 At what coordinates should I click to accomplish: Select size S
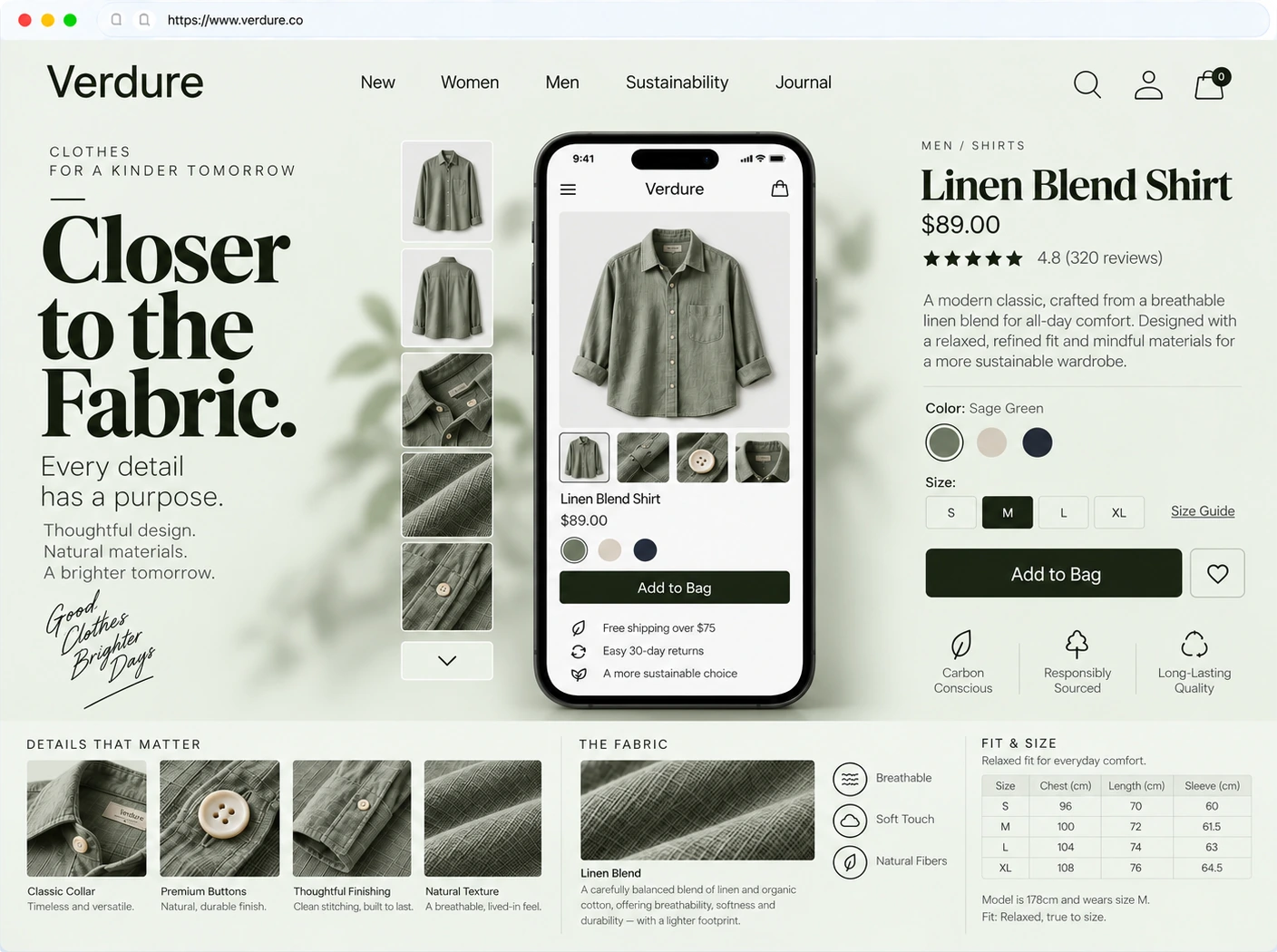950,512
